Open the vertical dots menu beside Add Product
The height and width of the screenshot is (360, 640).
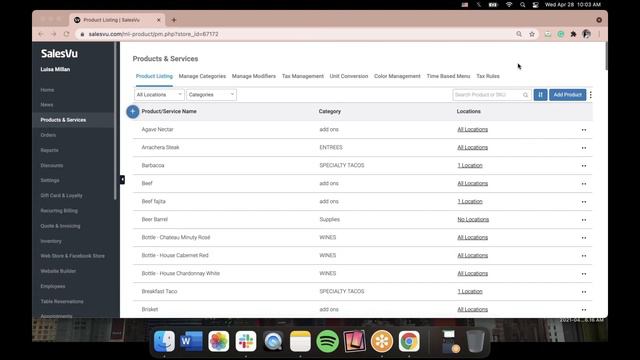click(591, 95)
